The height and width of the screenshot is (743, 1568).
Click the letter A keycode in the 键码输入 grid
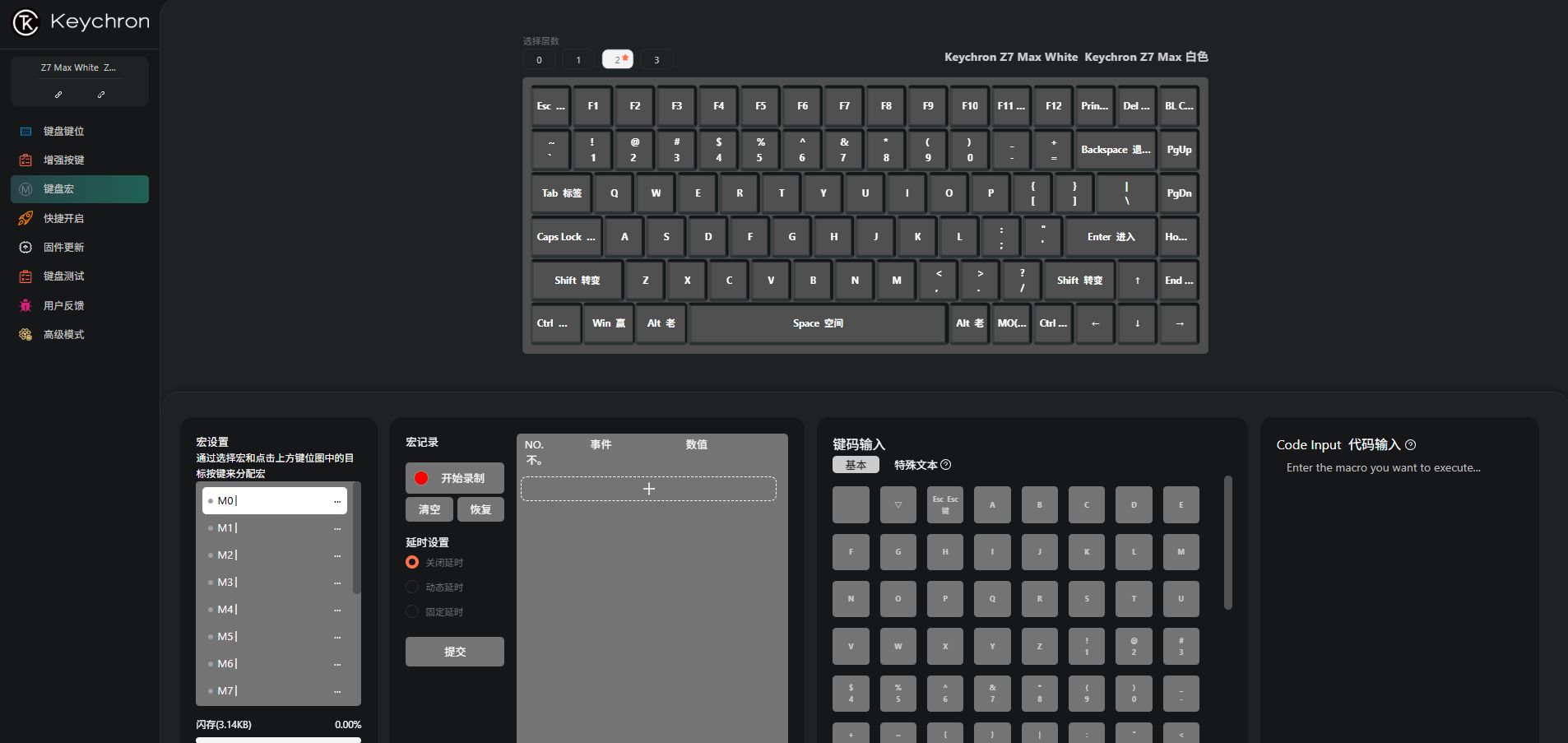[x=992, y=505]
